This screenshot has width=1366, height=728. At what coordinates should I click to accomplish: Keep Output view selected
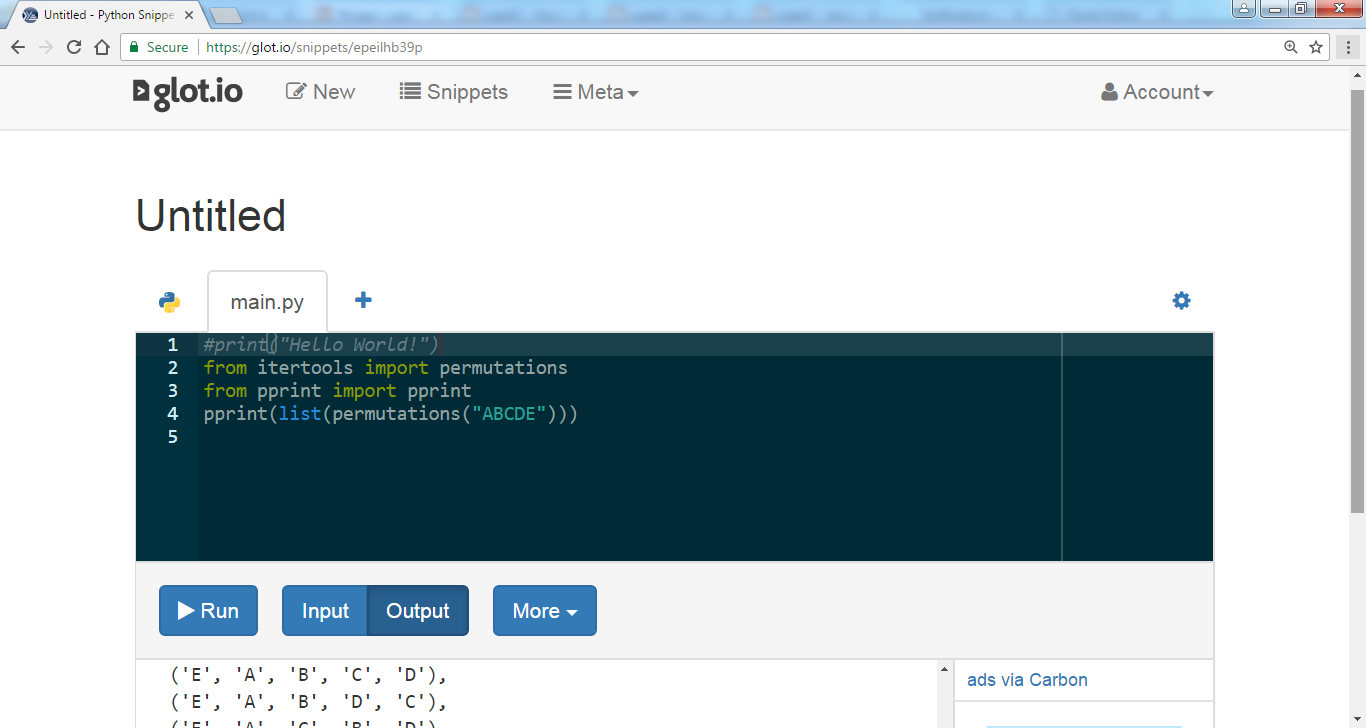[418, 610]
